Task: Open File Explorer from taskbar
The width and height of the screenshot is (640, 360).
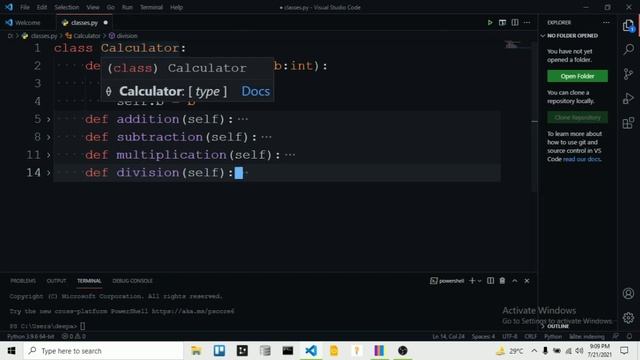Action: (196, 351)
